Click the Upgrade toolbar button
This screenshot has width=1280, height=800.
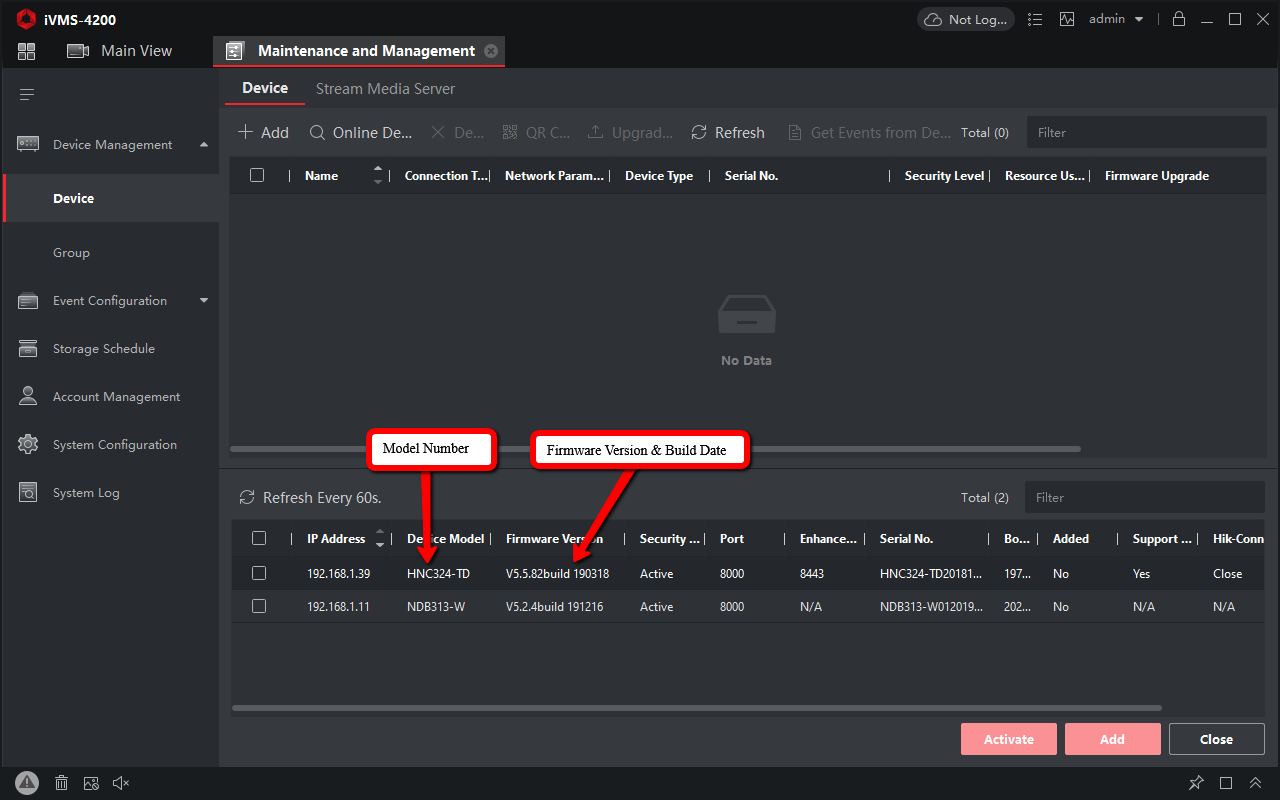click(x=631, y=132)
